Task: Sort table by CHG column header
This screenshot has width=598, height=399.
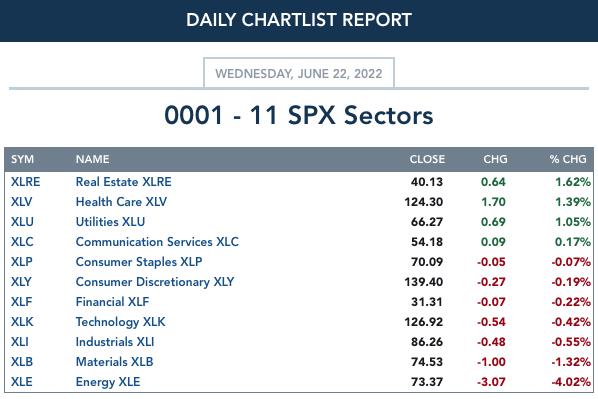Action: (x=495, y=159)
